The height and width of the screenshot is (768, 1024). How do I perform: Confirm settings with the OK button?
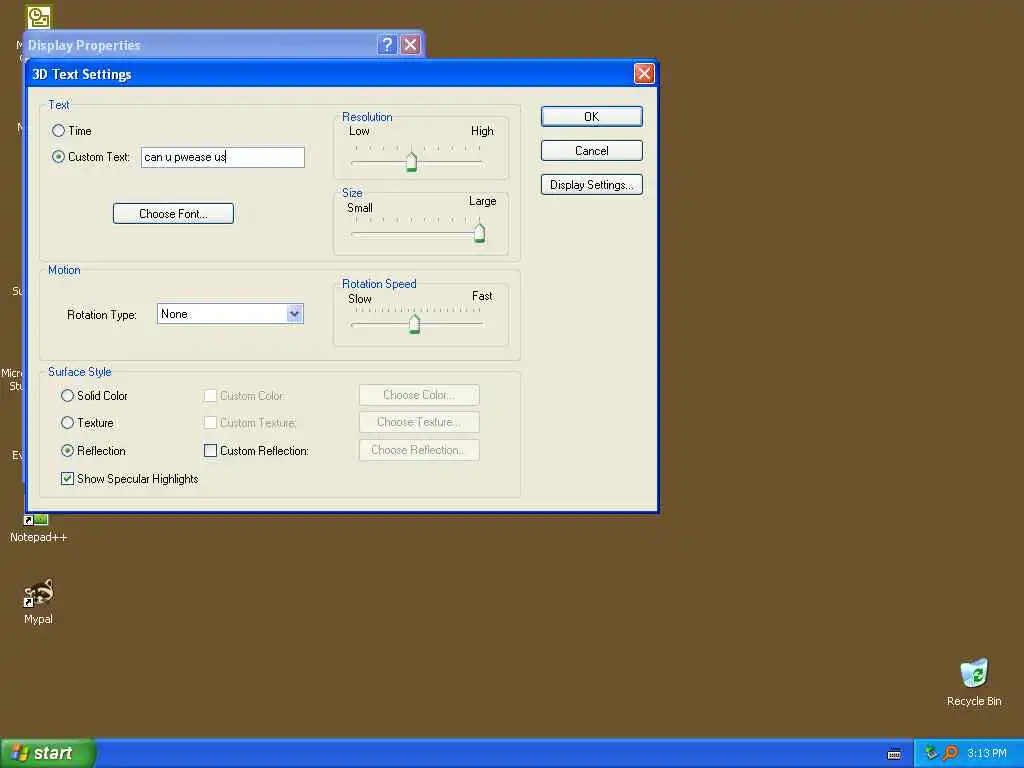point(592,116)
